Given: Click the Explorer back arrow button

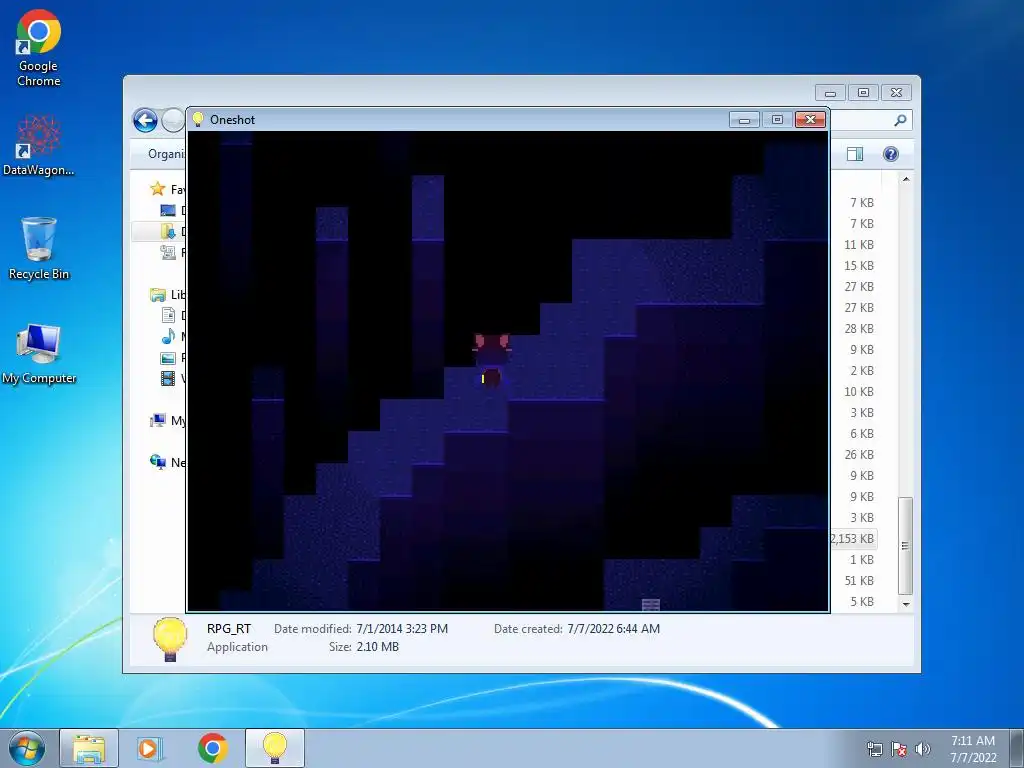Looking at the screenshot, I should [145, 121].
